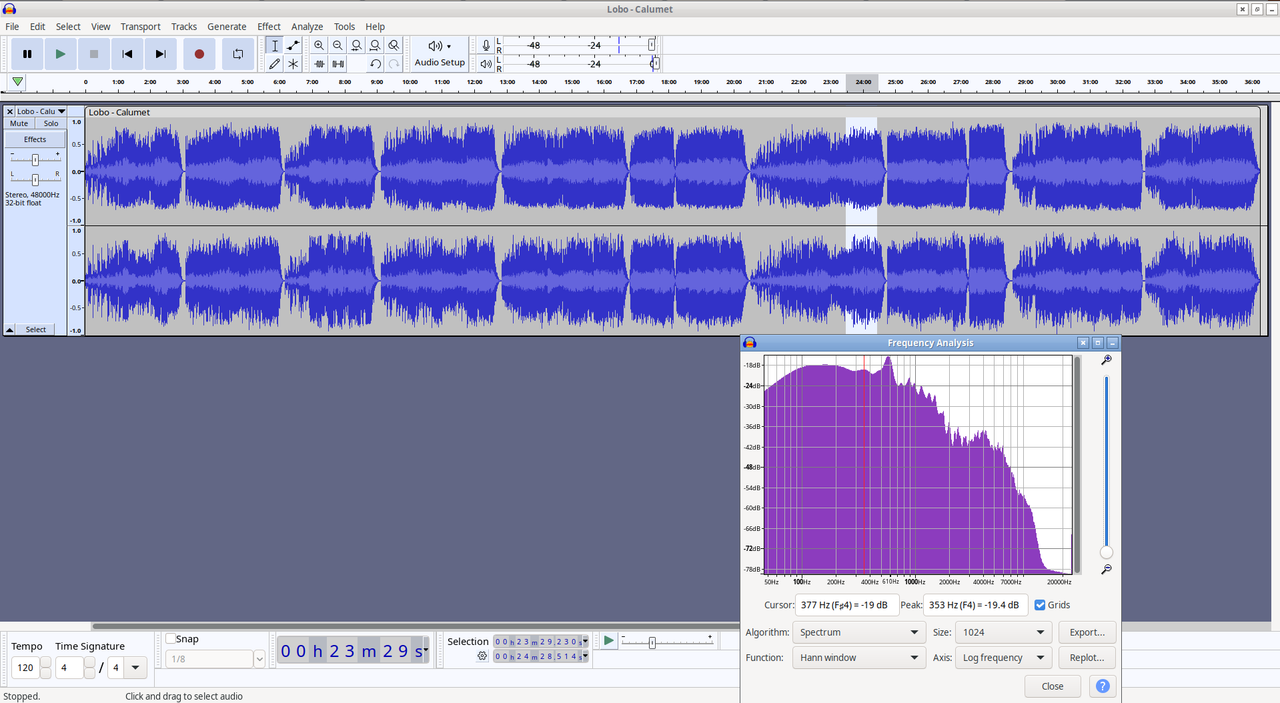Enable the Snap checkbox
Screen dimensions: 1280x703
coord(171,639)
